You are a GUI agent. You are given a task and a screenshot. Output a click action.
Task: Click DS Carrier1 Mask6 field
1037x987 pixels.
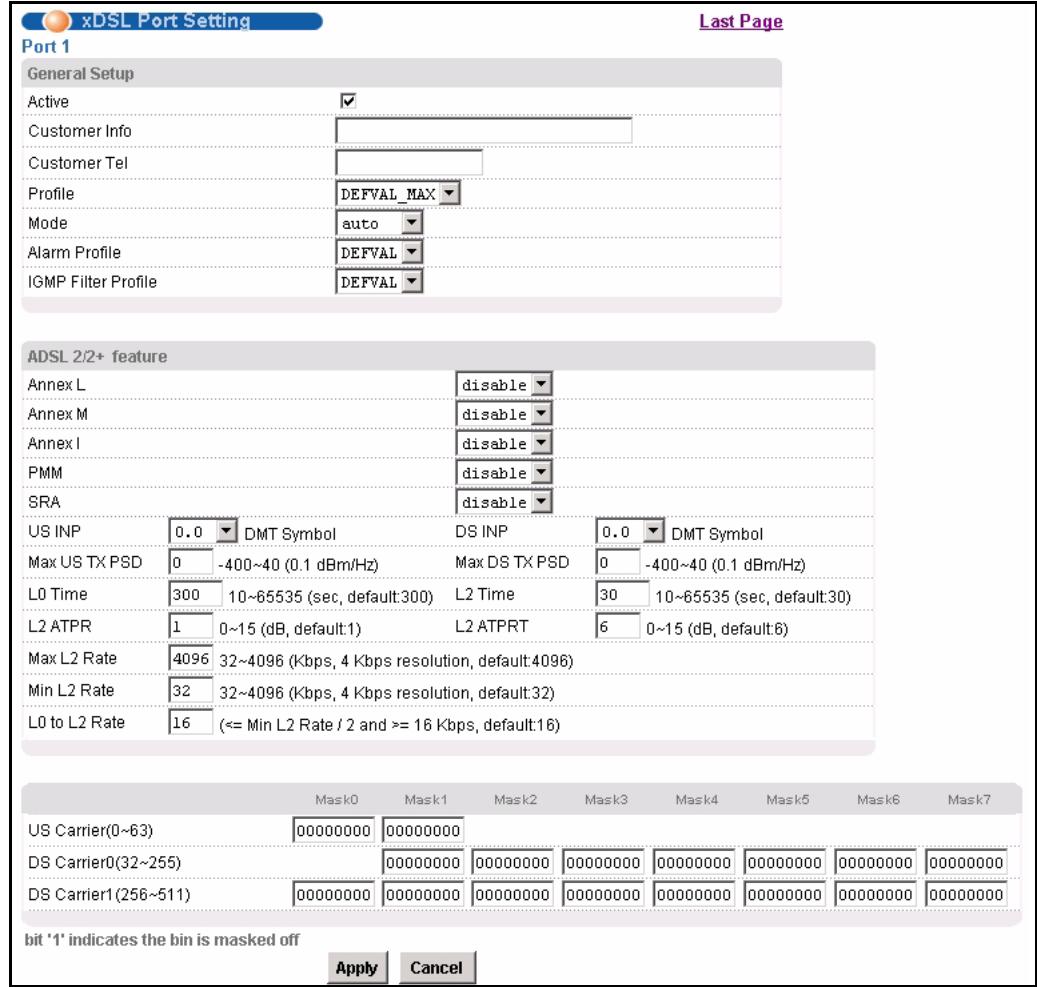tap(875, 894)
